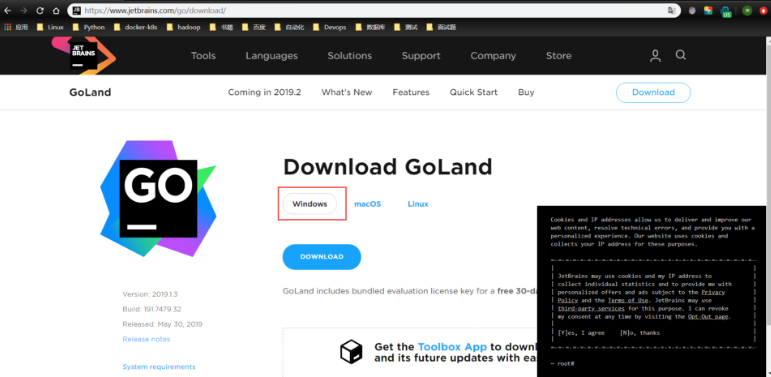Image resolution: width=771 pixels, height=377 pixels.
Task: Click the 'Download GoLand' heading
Action: 387,167
